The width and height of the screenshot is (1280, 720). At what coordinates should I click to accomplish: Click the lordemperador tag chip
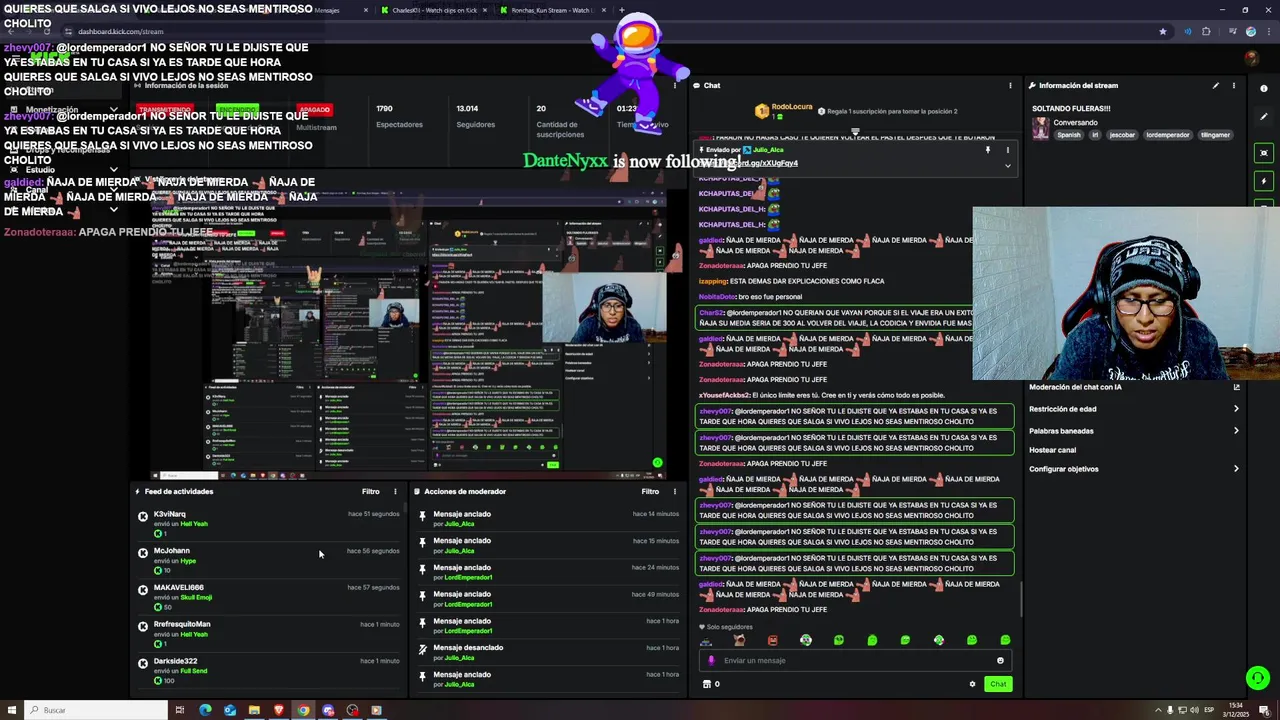1168,135
